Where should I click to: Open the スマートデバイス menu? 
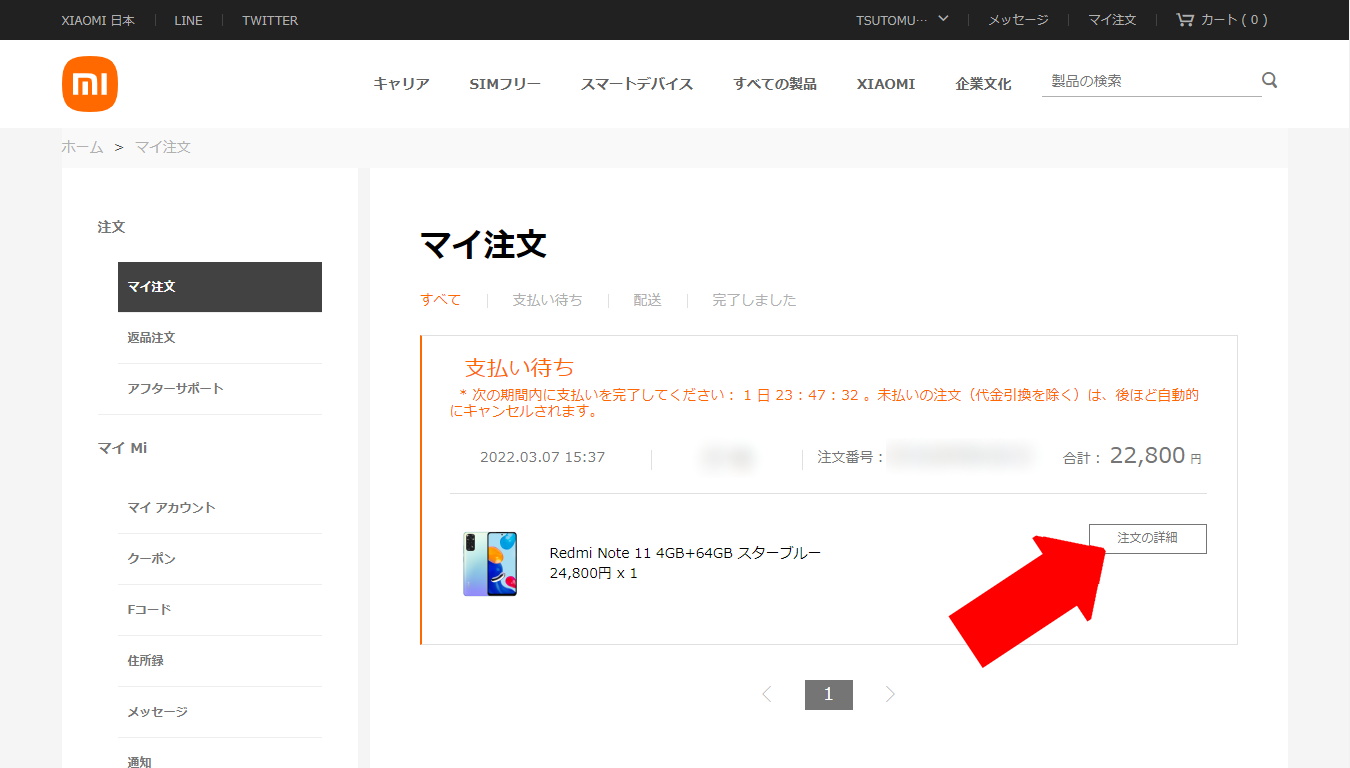[637, 84]
